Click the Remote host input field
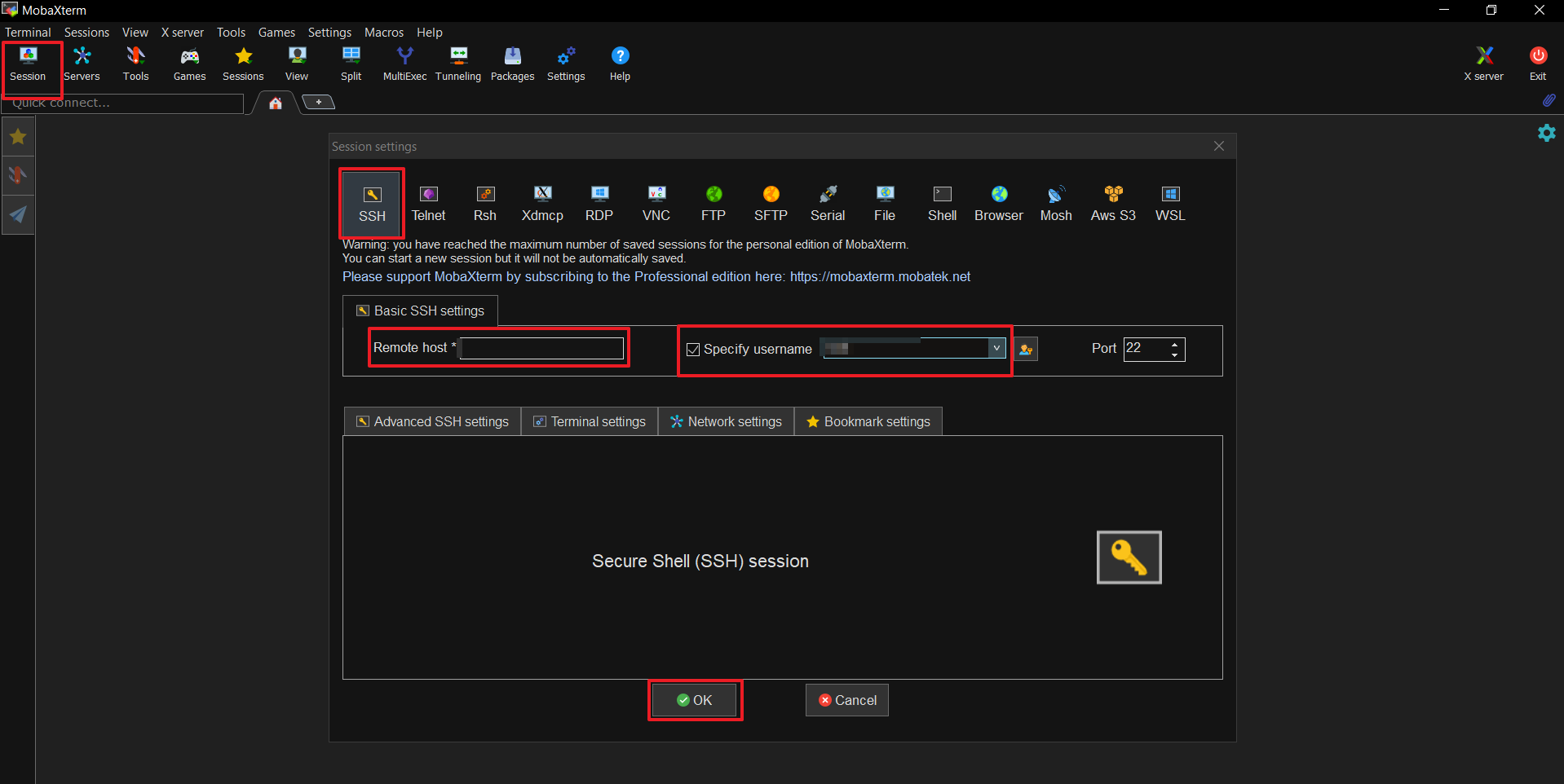 pos(542,349)
